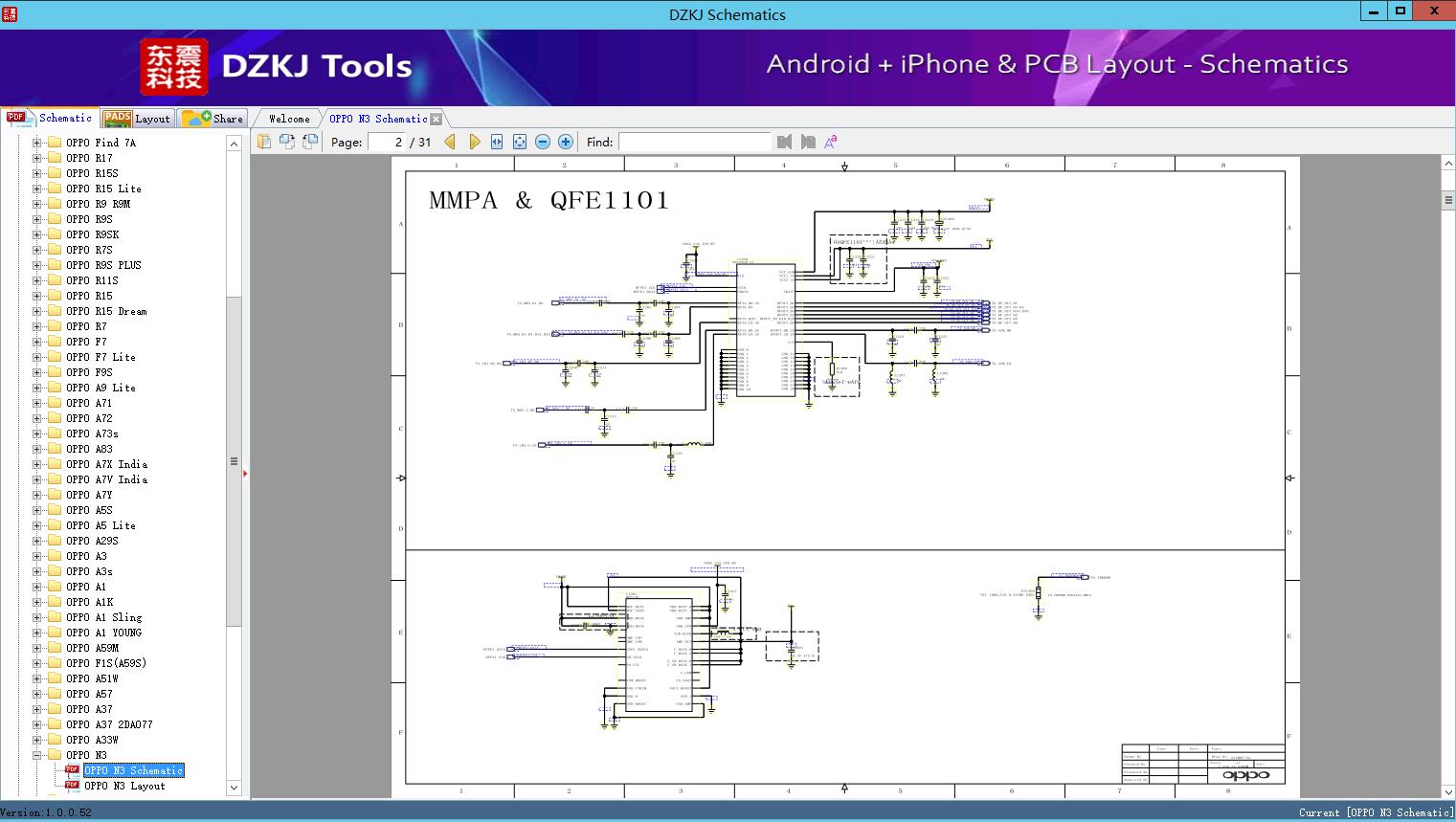Screen dimensions: 1456x822
Task: Zoom in with the plus icon
Action: [566, 142]
